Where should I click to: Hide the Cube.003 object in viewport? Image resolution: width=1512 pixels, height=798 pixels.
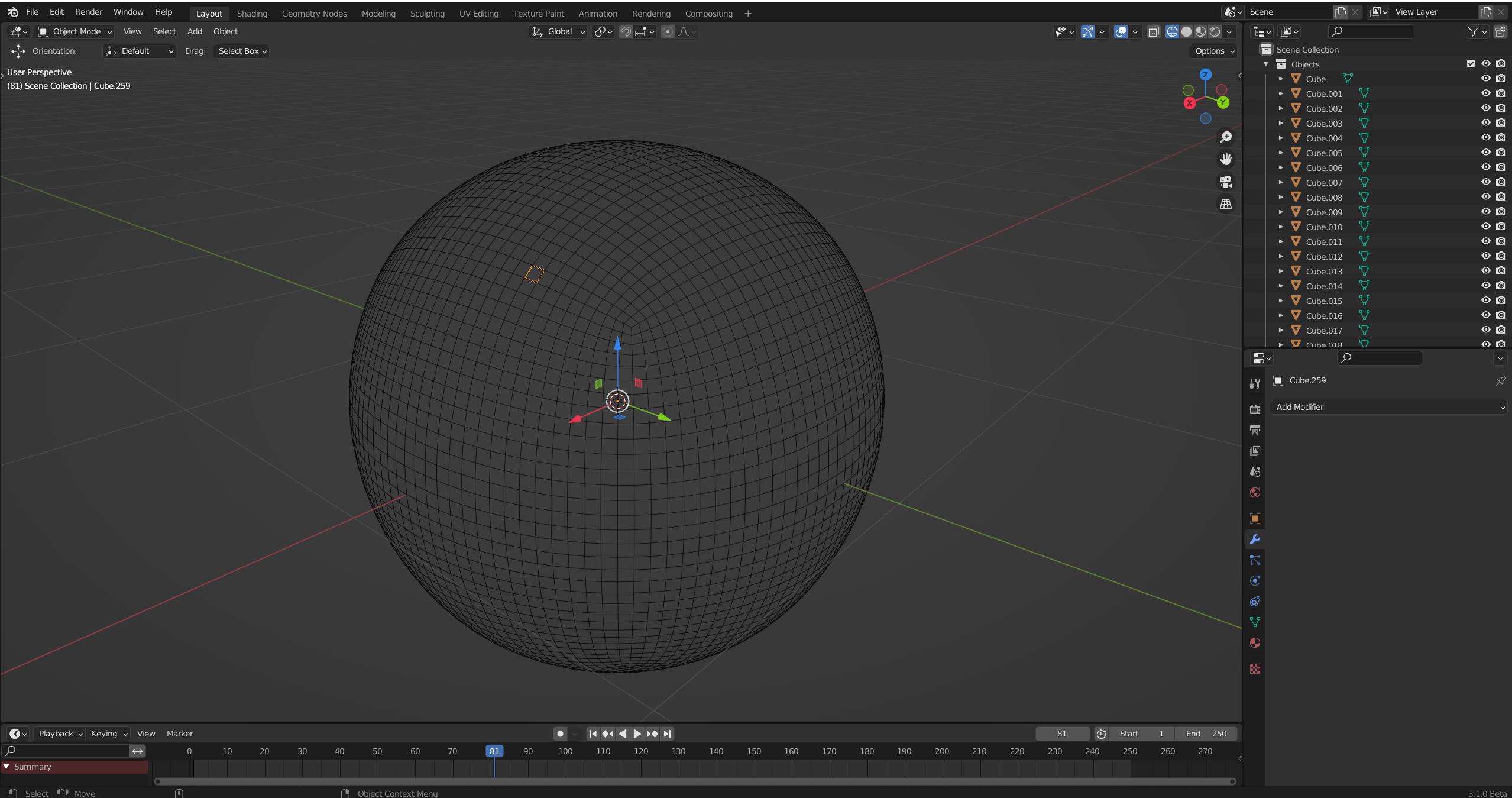coord(1485,123)
